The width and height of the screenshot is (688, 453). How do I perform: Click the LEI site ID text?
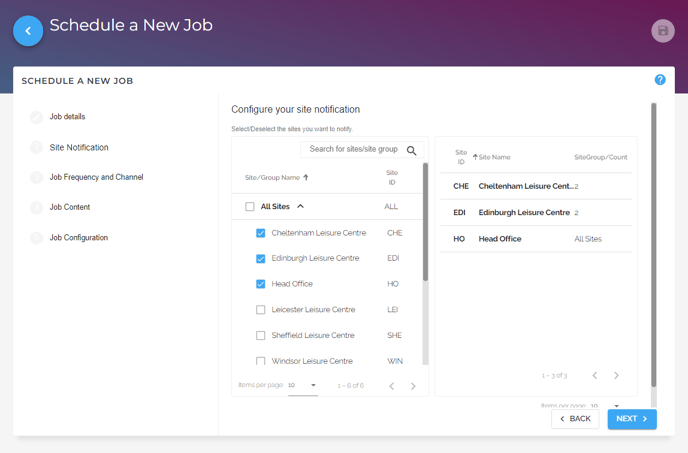tap(392, 309)
